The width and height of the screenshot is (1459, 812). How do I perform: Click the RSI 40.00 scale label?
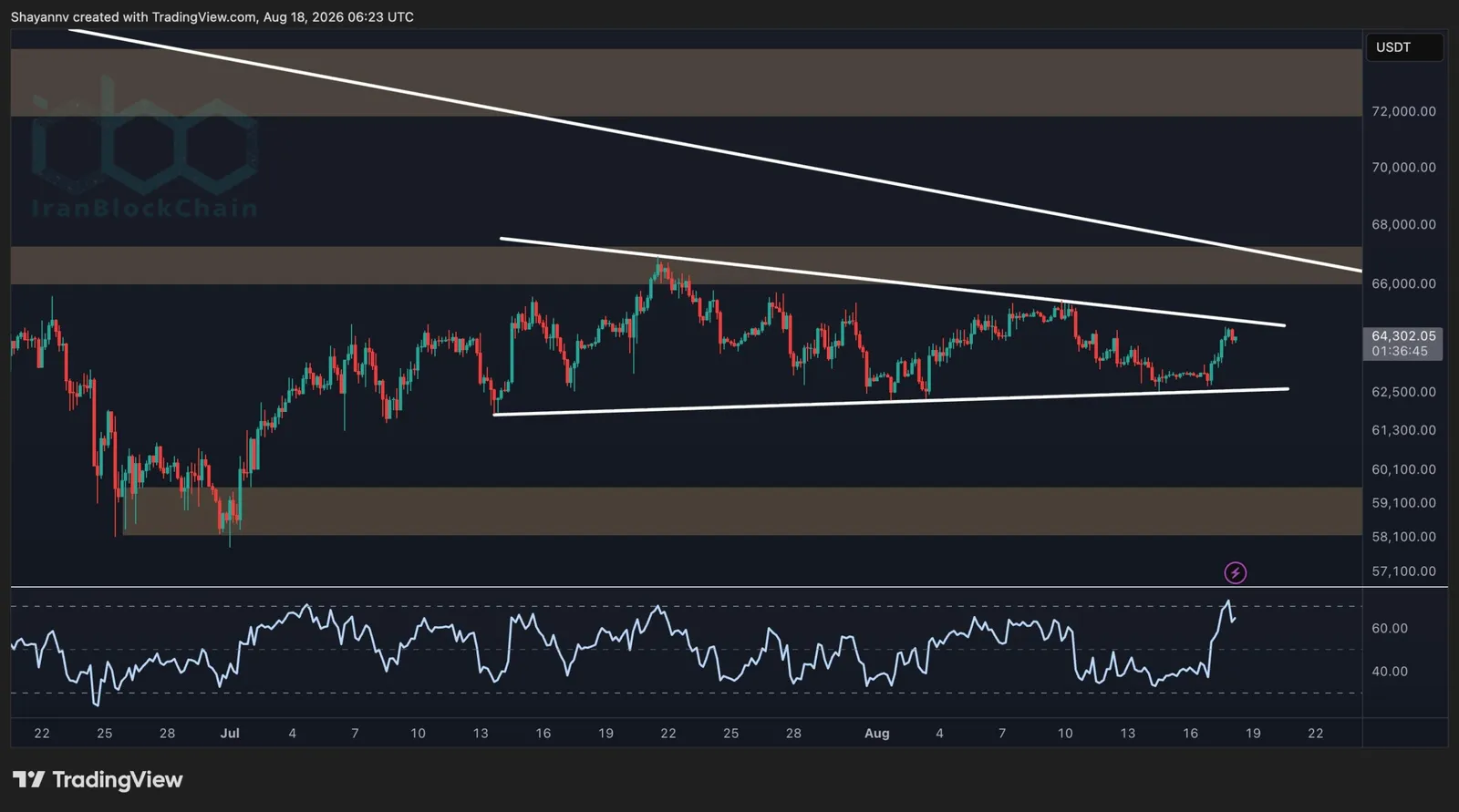pyautogui.click(x=1390, y=672)
